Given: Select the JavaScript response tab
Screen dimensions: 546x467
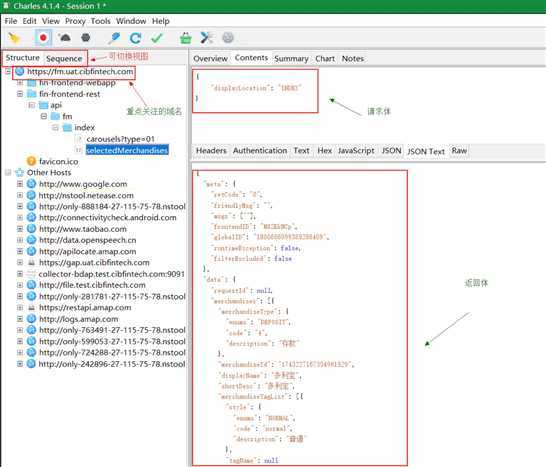Looking at the screenshot, I should [356, 151].
